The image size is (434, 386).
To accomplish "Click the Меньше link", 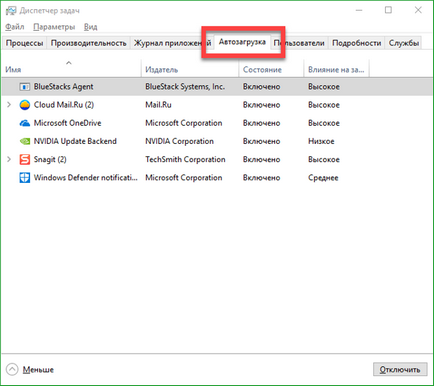I will (x=38, y=370).
